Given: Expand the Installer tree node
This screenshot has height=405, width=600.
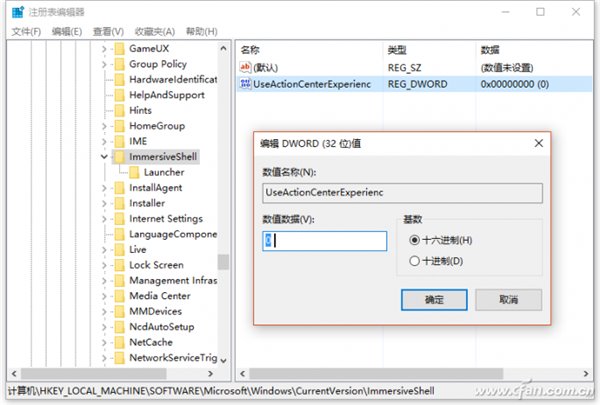Looking at the screenshot, I should point(104,203).
